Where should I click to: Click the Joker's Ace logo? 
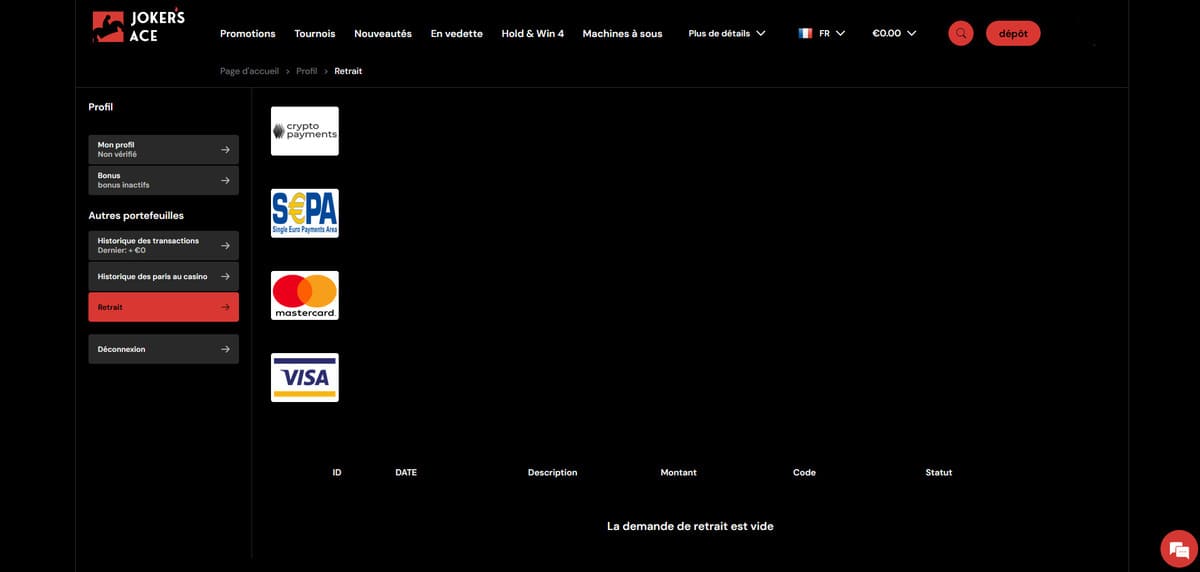pos(138,26)
